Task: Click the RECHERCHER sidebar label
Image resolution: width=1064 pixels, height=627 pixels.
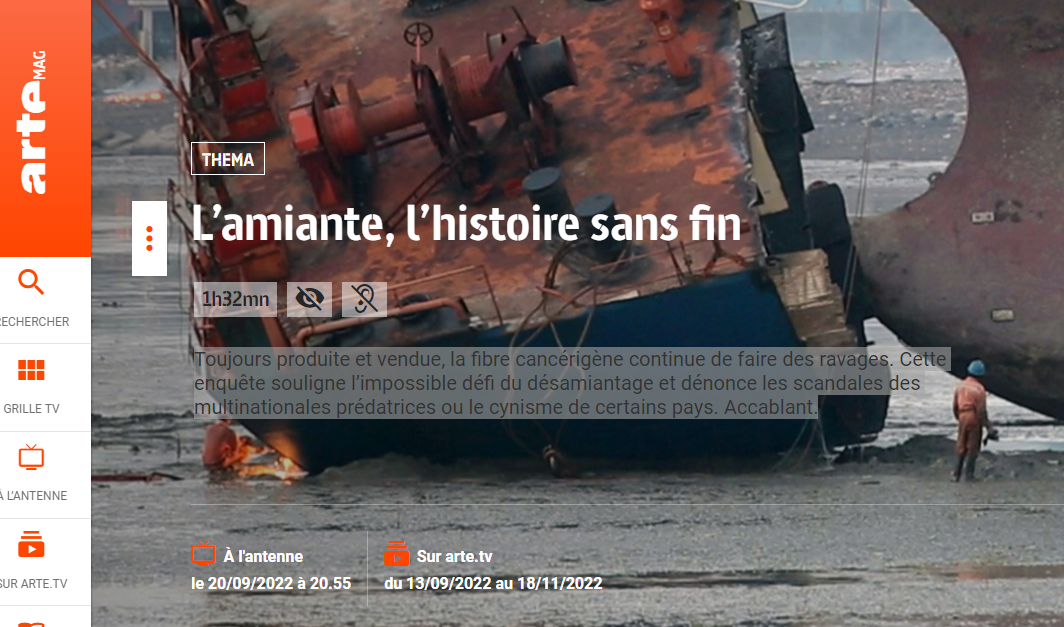Action: pos(34,322)
